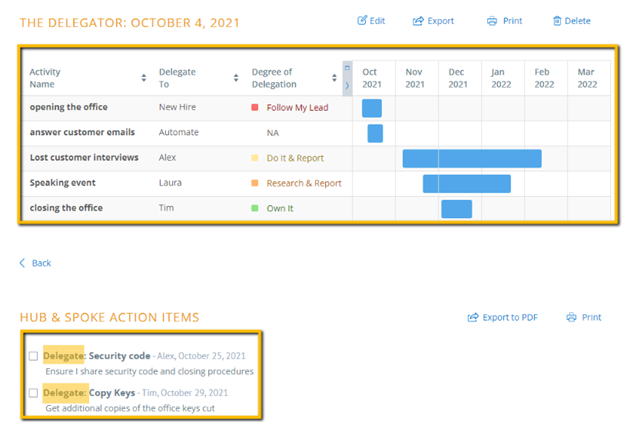624x422 pixels.
Task: Click the Lost customer interviews timeline bar
Action: (472, 158)
